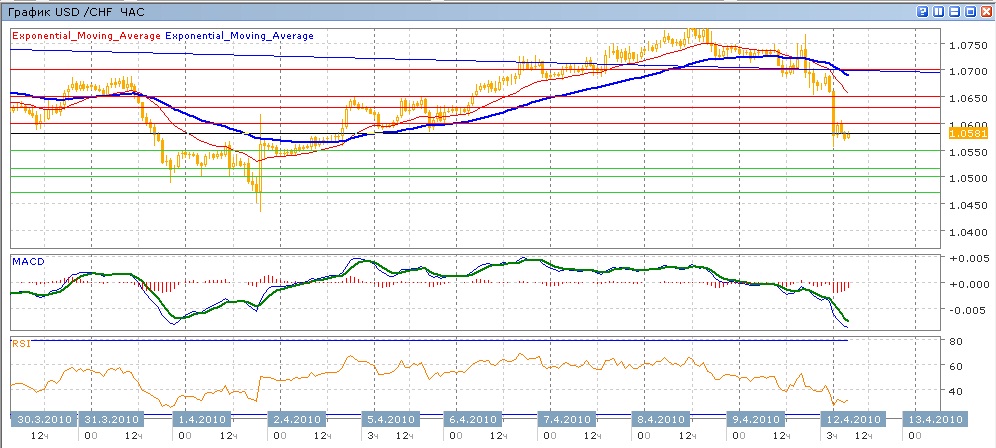This screenshot has height=448, width=996.
Task: Maximize the USD/CHF chart window
Action: [x=969, y=11]
